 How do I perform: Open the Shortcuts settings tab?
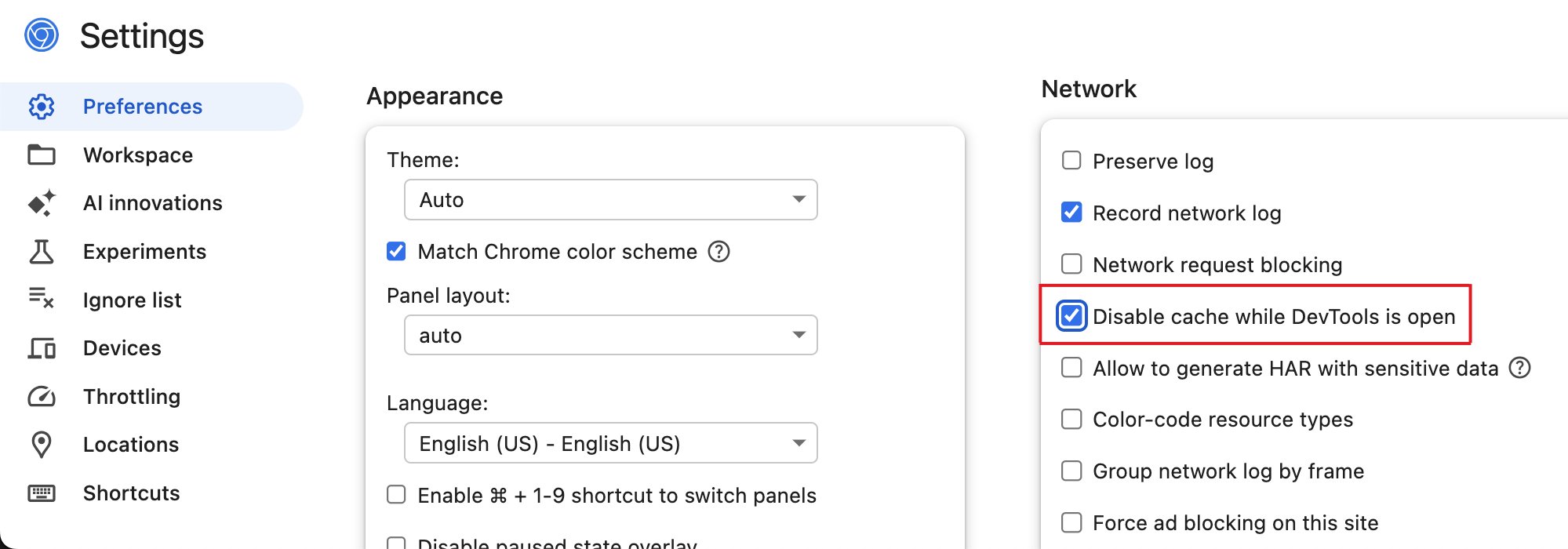132,493
